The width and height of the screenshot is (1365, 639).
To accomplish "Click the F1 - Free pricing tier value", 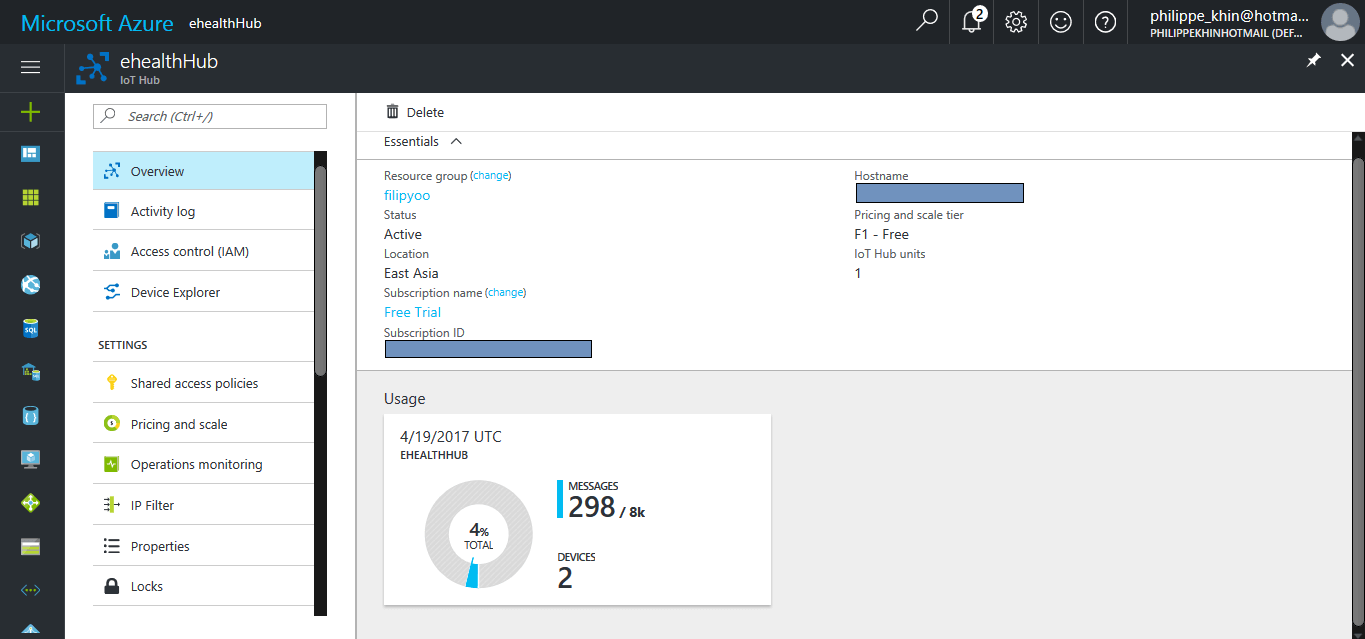I will tap(881, 234).
